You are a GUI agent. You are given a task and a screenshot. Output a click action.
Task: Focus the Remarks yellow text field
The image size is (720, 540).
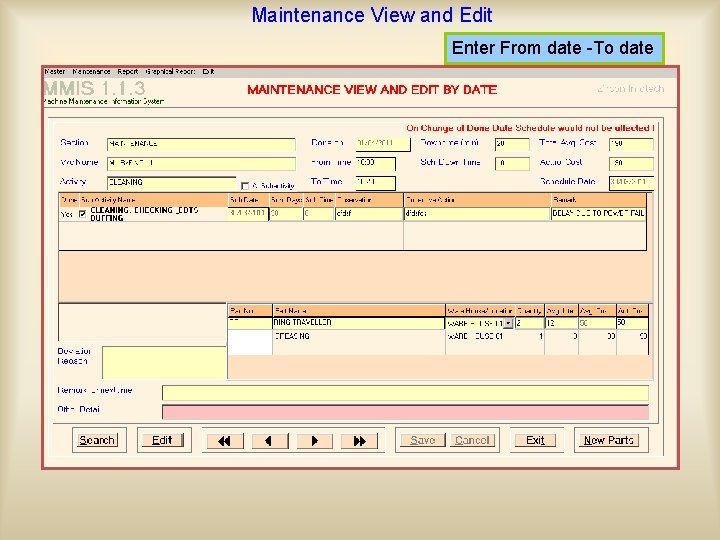tap(405, 393)
